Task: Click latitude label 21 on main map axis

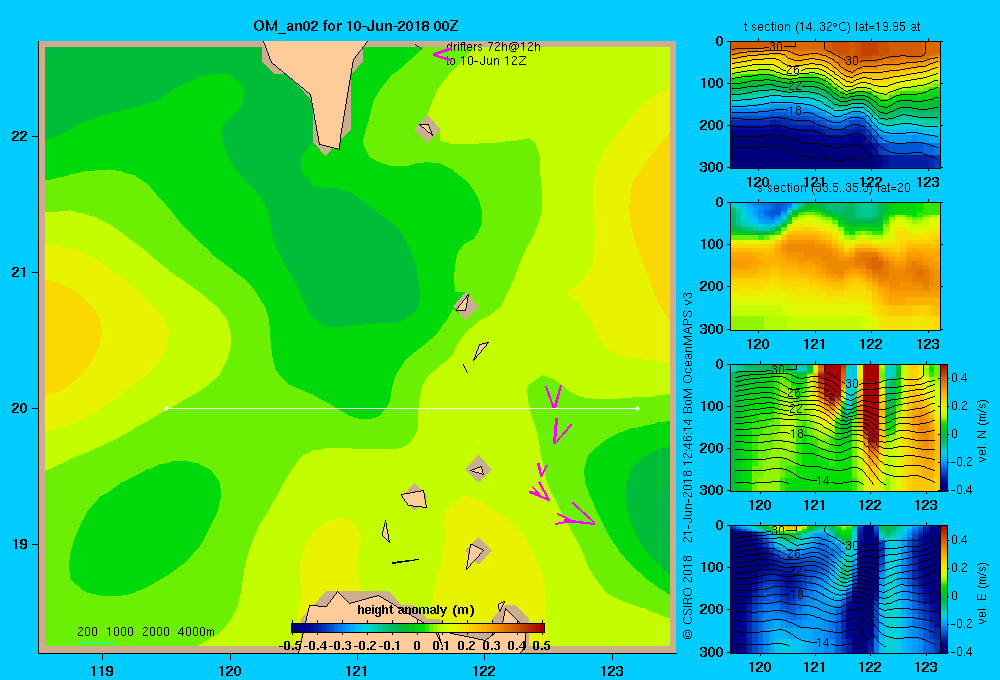Action: pyautogui.click(x=20, y=272)
